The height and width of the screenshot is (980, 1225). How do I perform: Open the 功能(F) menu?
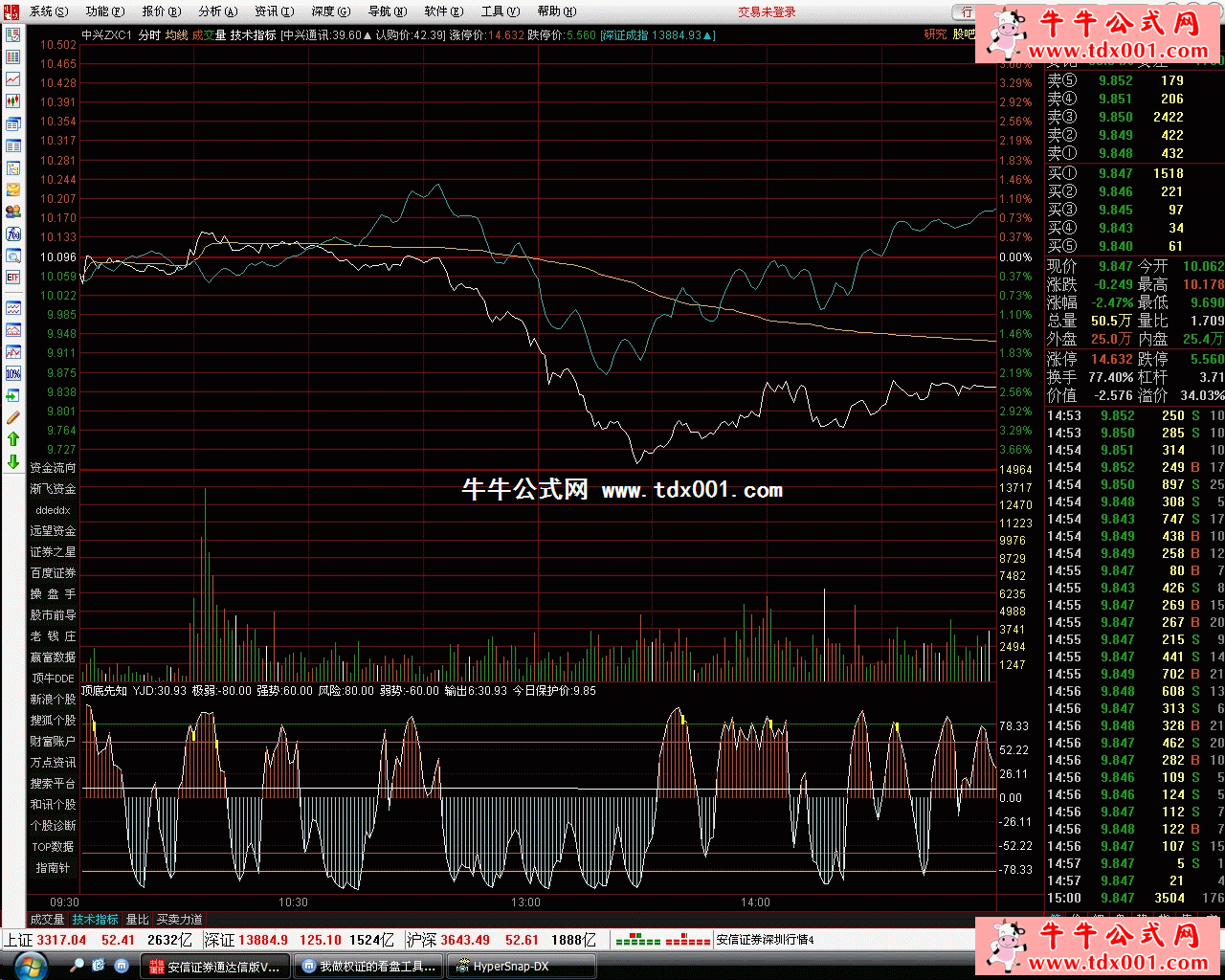[x=105, y=11]
